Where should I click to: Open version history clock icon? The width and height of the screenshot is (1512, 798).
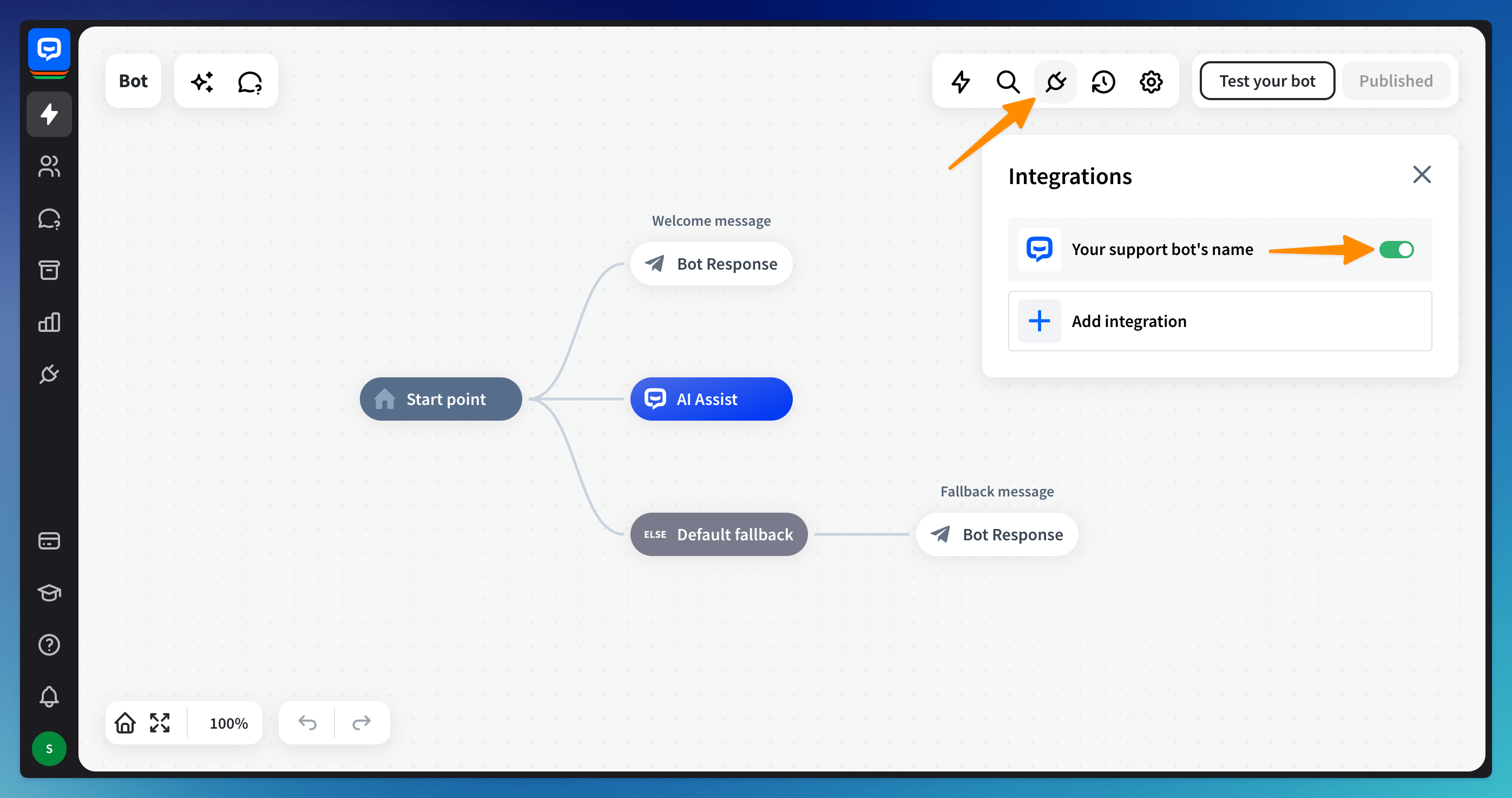pos(1103,82)
